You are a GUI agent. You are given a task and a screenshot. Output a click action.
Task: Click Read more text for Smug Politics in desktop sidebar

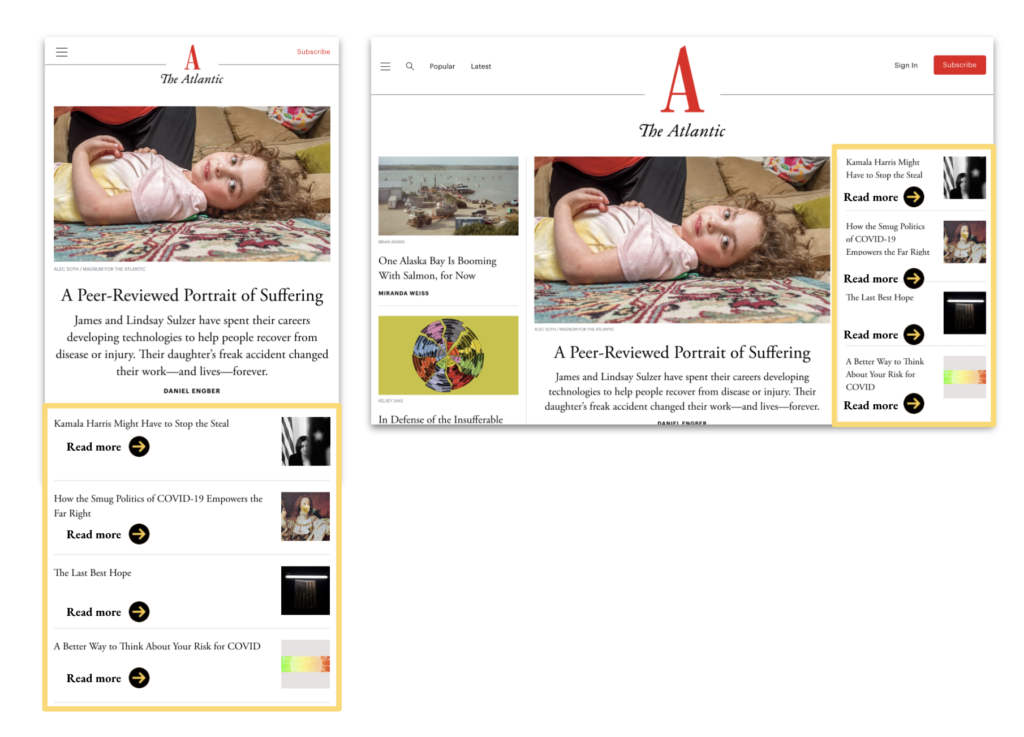(871, 279)
